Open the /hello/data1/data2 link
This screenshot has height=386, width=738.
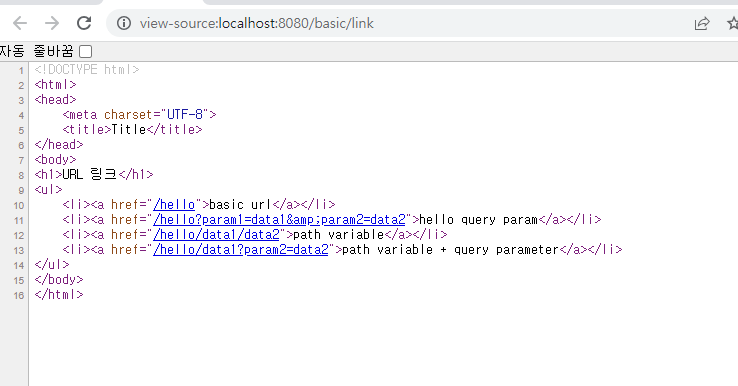(x=216, y=235)
